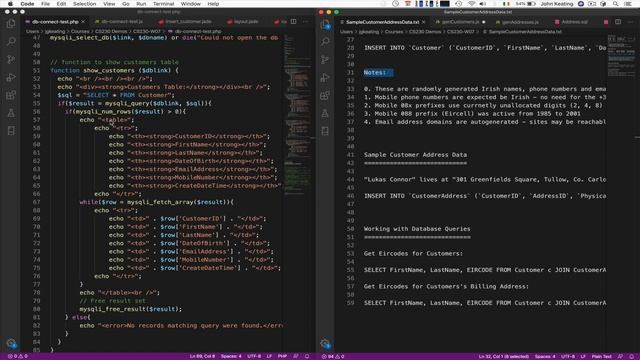
Task: Open the Code application menu
Action: (27, 4)
